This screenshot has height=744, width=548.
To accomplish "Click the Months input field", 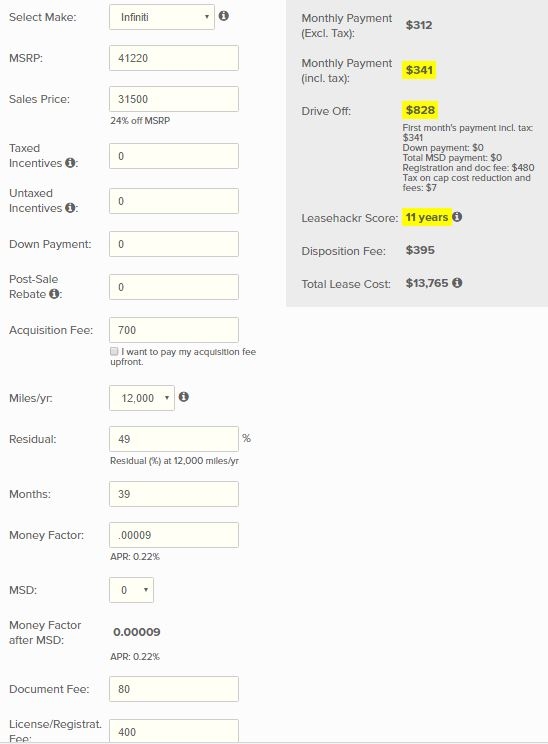I will (174, 494).
